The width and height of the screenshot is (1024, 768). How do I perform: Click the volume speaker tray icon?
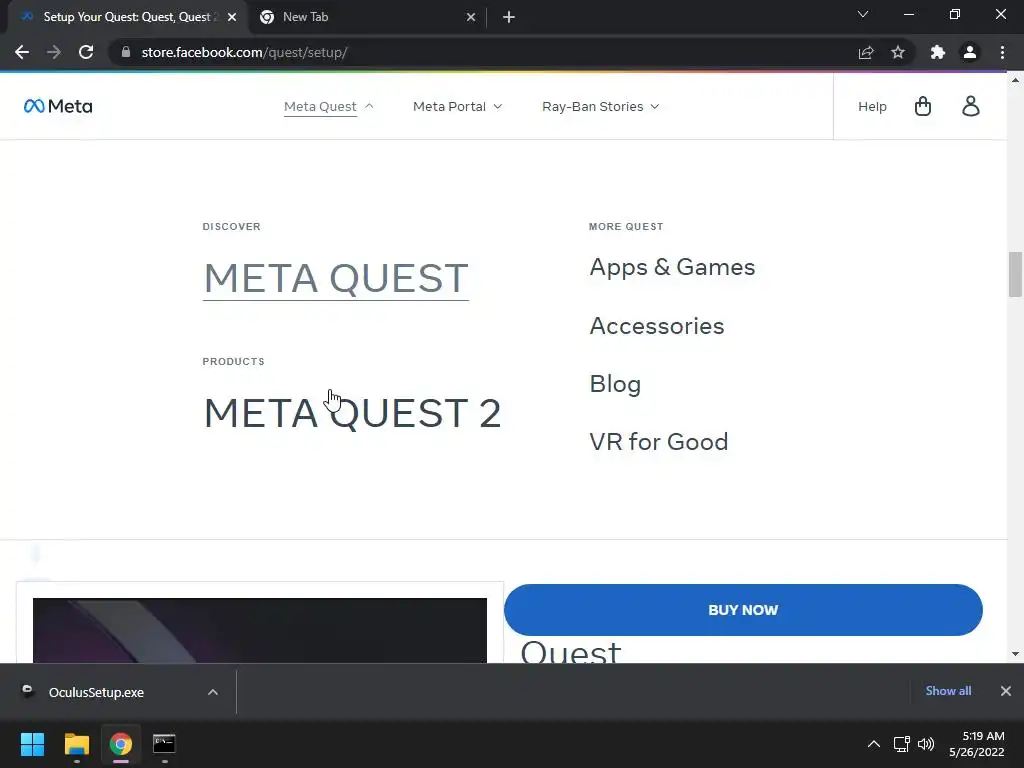[x=926, y=744]
